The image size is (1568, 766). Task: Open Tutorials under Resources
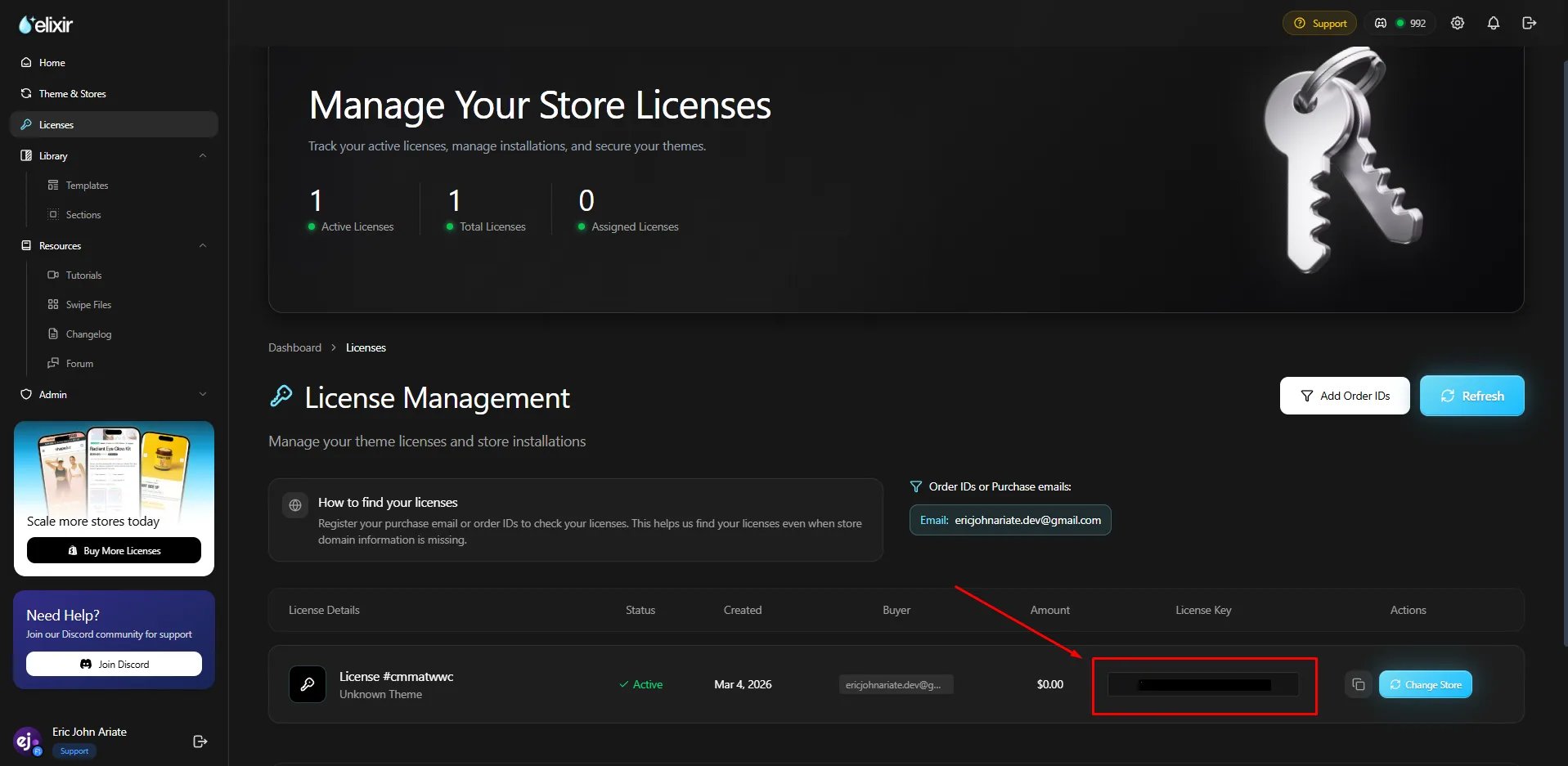click(83, 275)
